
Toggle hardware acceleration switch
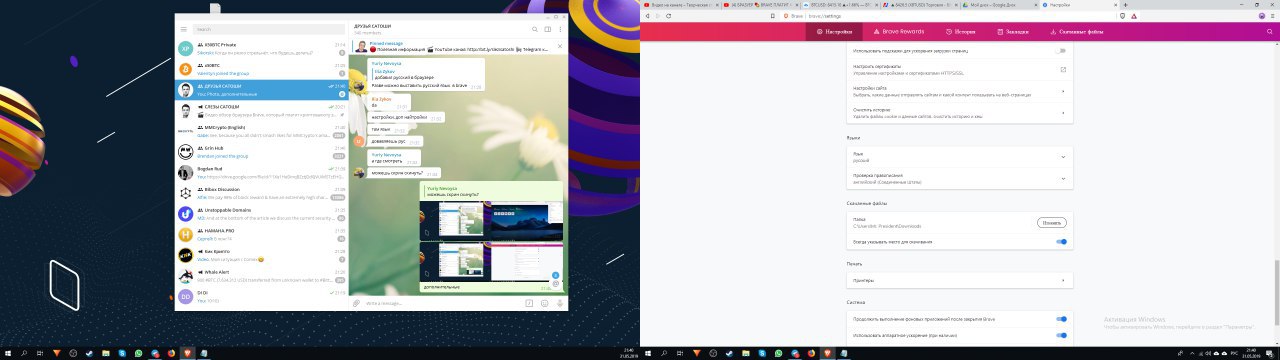point(1061,335)
